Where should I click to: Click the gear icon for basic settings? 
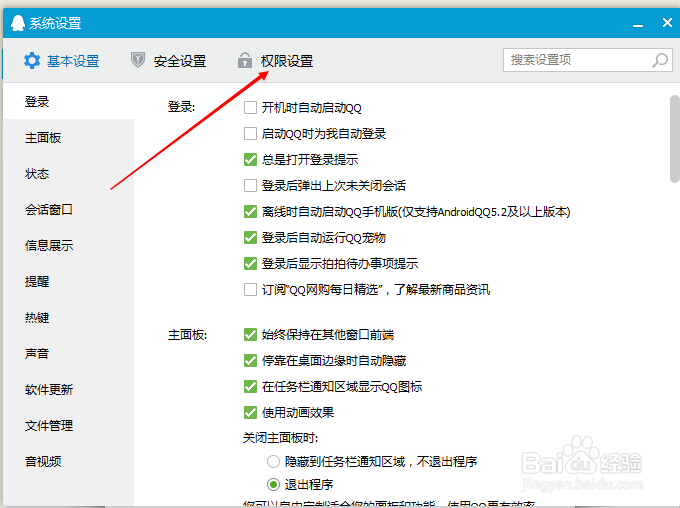tap(32, 61)
